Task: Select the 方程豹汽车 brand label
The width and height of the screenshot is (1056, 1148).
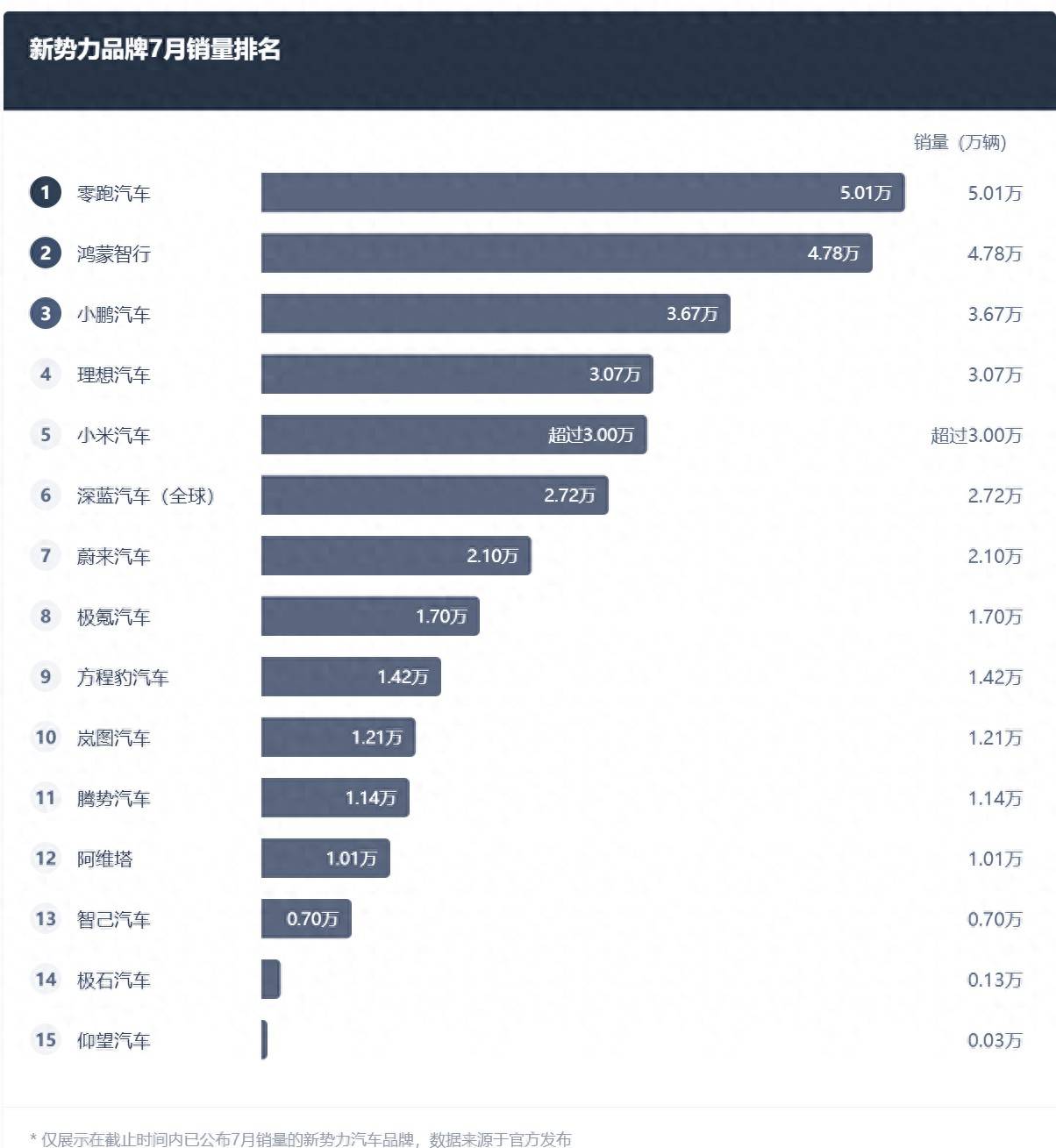Action: point(123,677)
